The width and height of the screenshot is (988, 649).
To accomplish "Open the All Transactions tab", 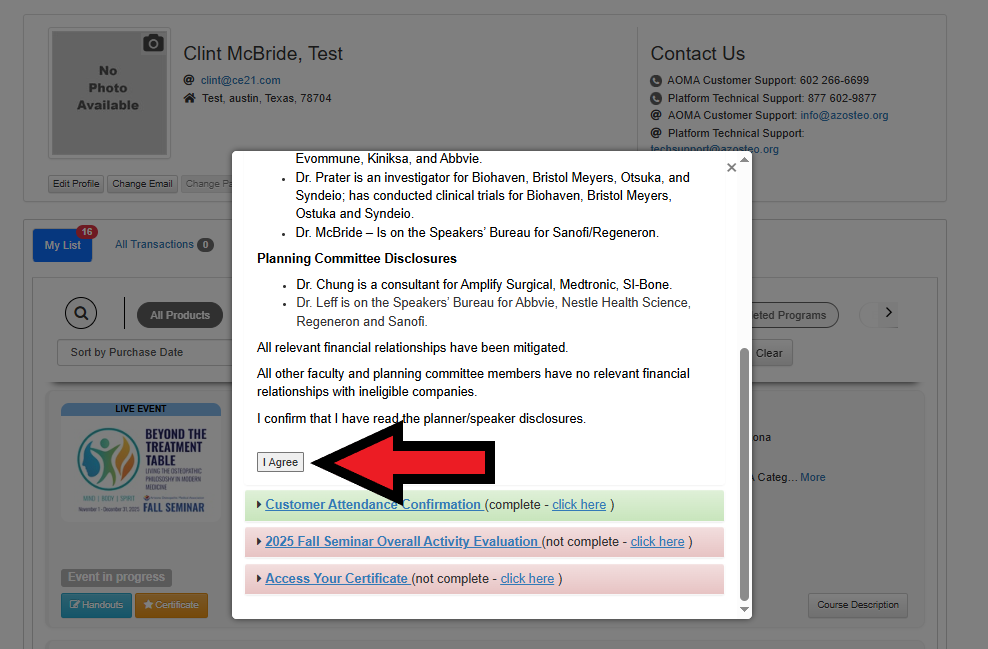I will point(154,245).
